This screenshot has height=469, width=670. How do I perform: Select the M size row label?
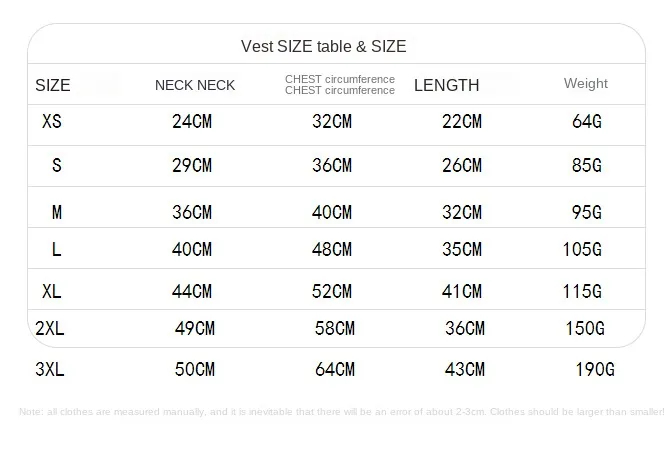click(57, 212)
